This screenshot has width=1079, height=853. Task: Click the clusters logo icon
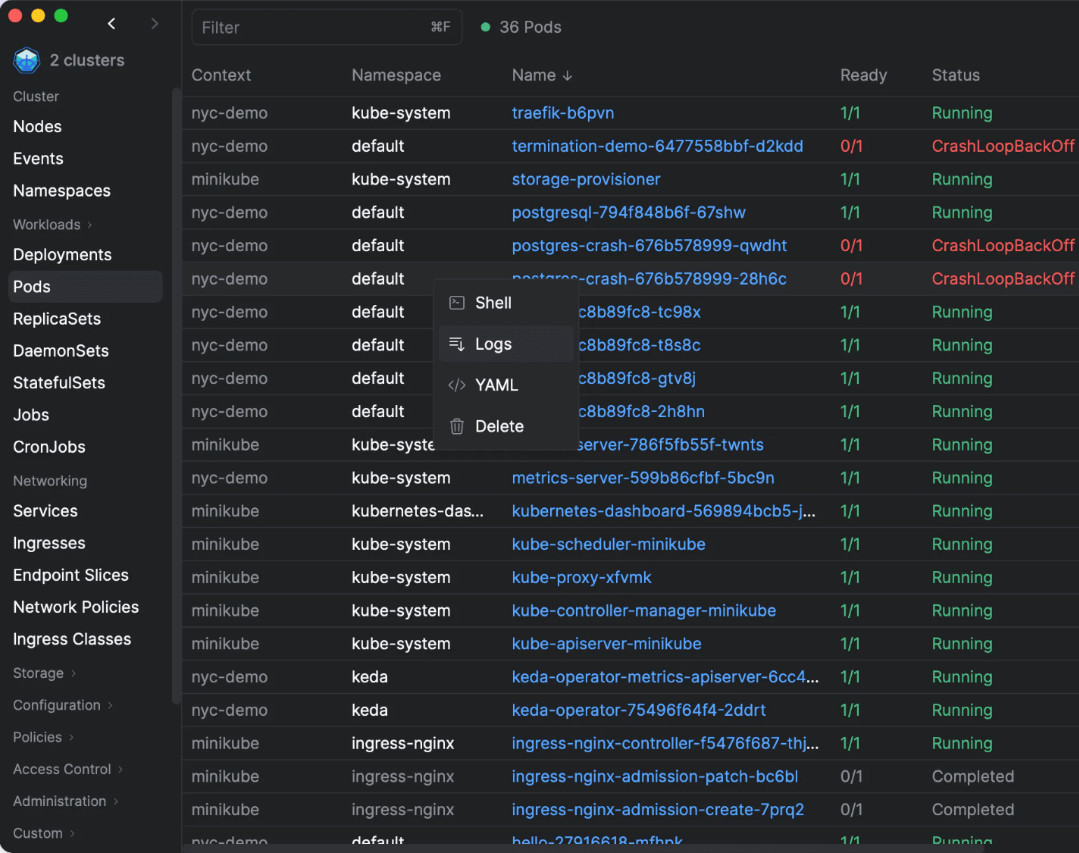click(x=26, y=61)
